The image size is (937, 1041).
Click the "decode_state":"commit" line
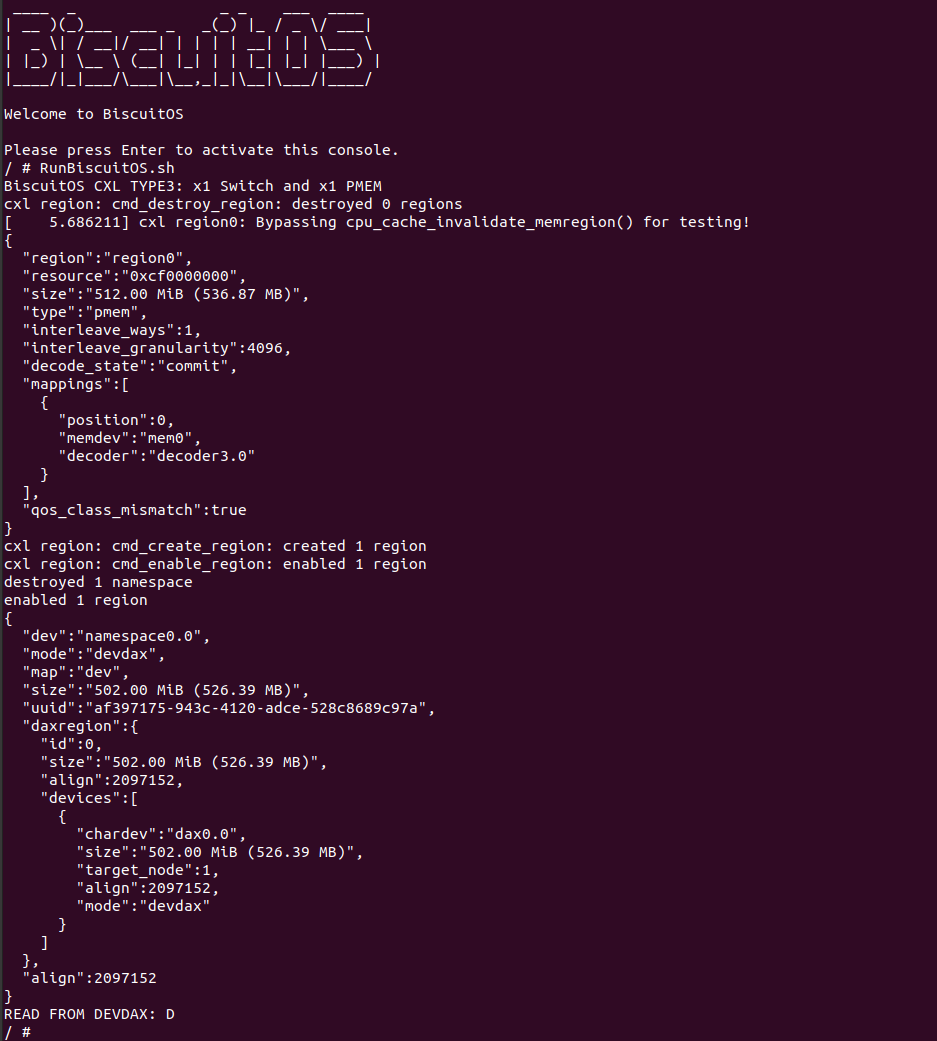(129, 366)
